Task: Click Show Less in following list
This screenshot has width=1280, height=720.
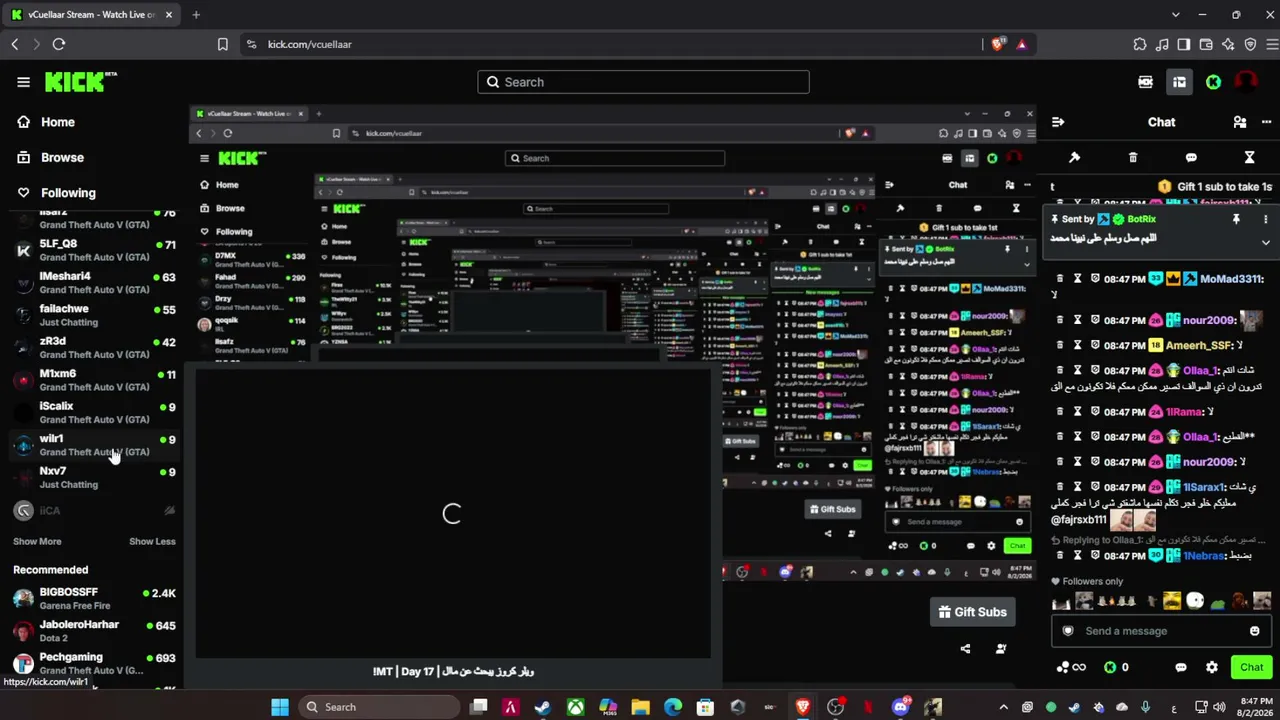Action: pyautogui.click(x=152, y=541)
